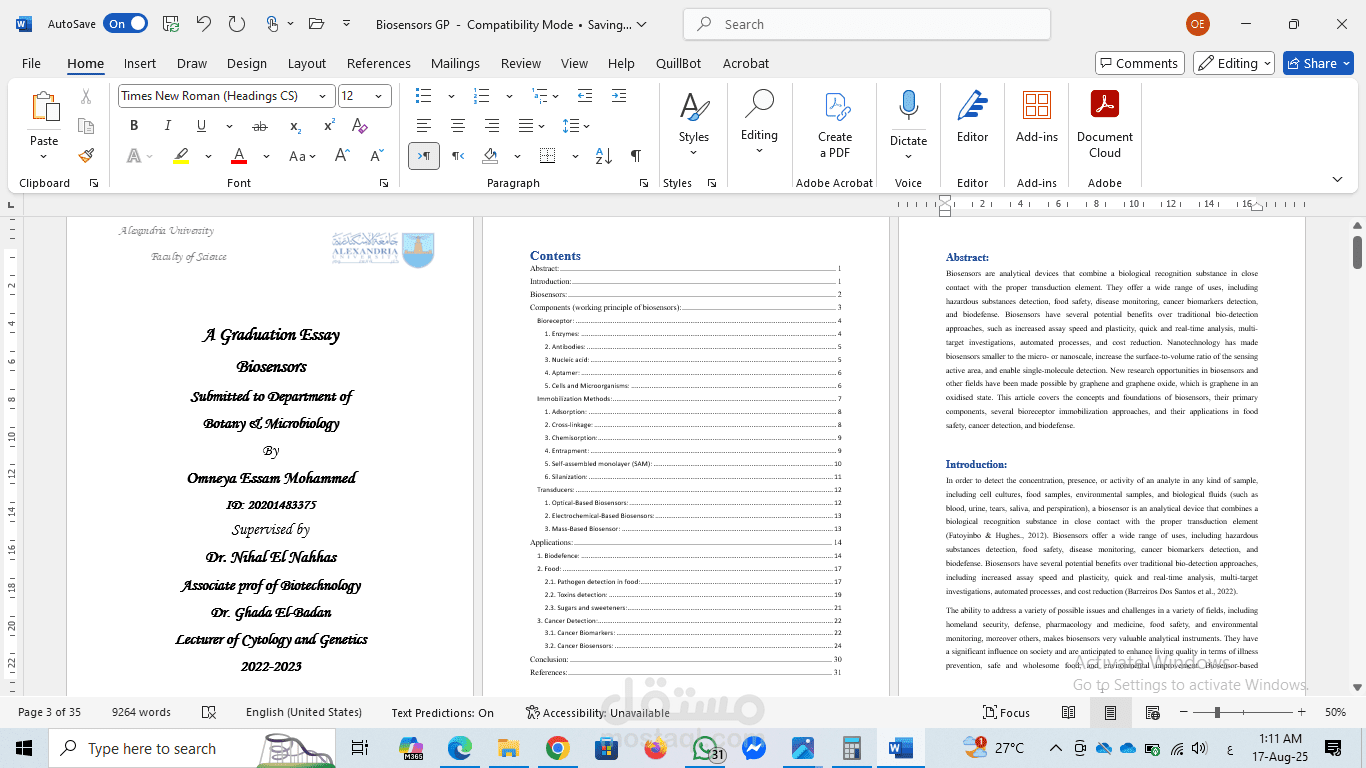Enable Focus mode

1006,713
